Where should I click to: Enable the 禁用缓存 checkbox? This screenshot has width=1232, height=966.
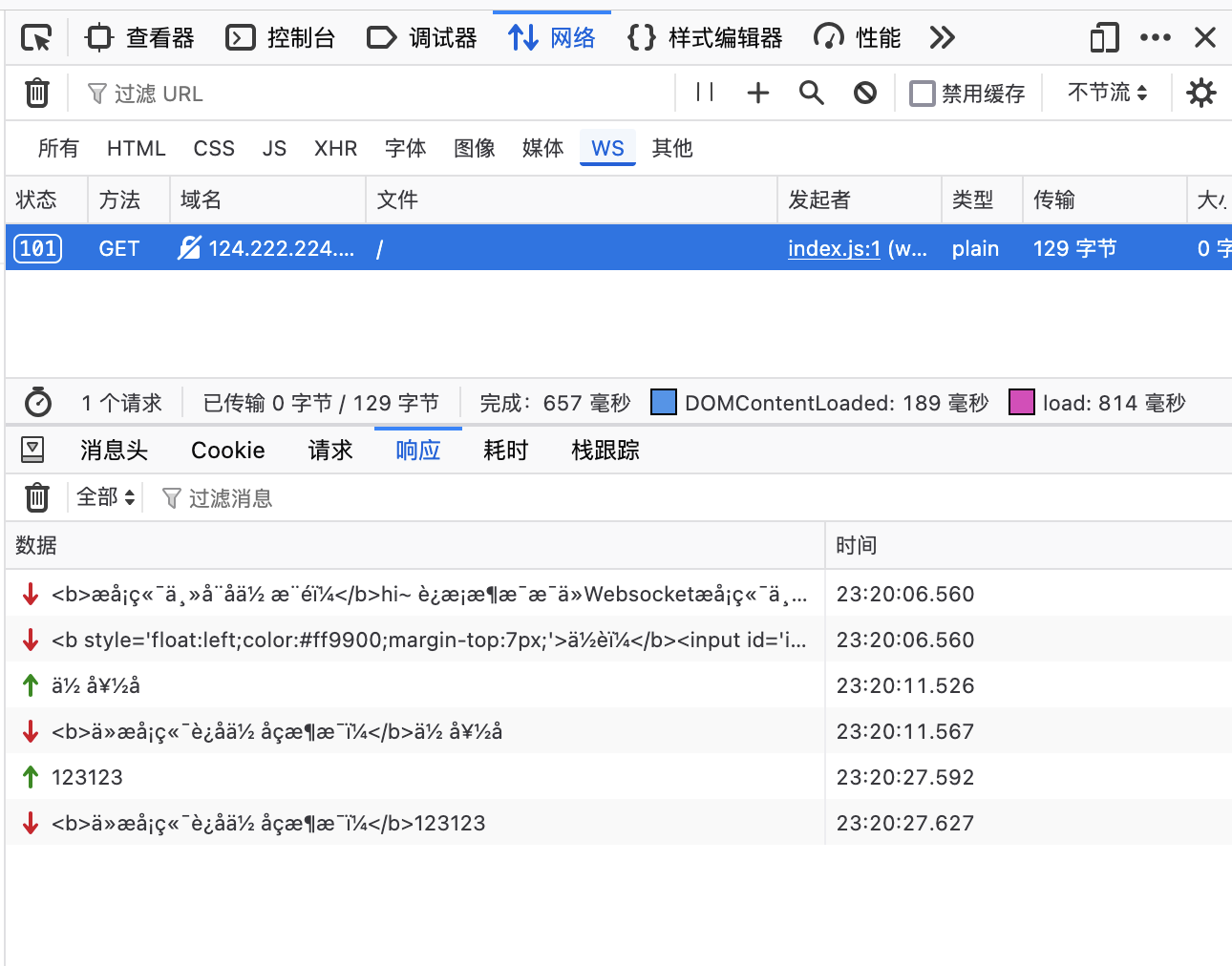[923, 94]
